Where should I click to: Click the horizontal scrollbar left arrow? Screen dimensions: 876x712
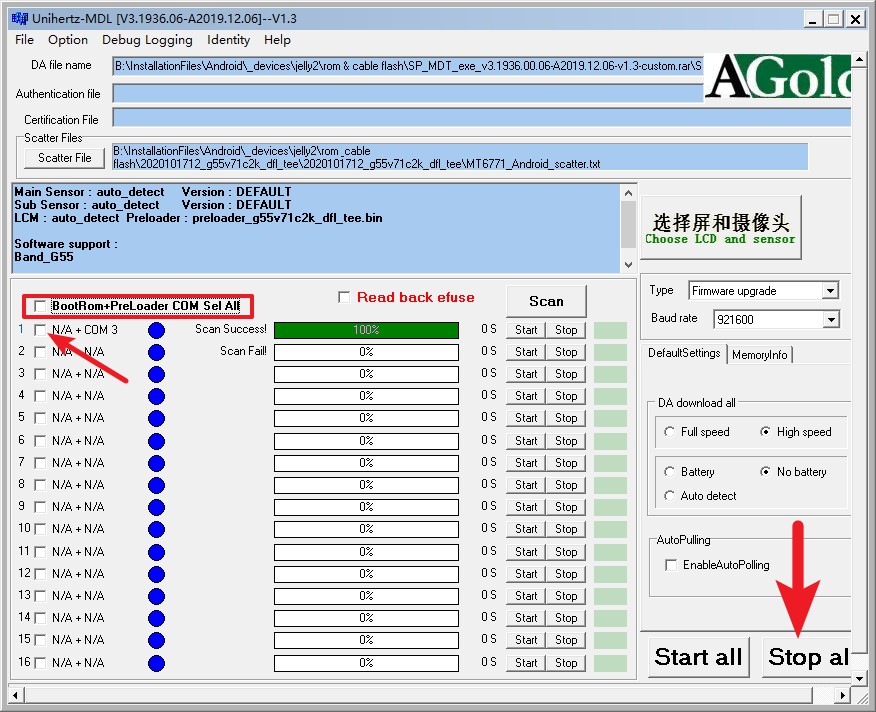(x=16, y=696)
